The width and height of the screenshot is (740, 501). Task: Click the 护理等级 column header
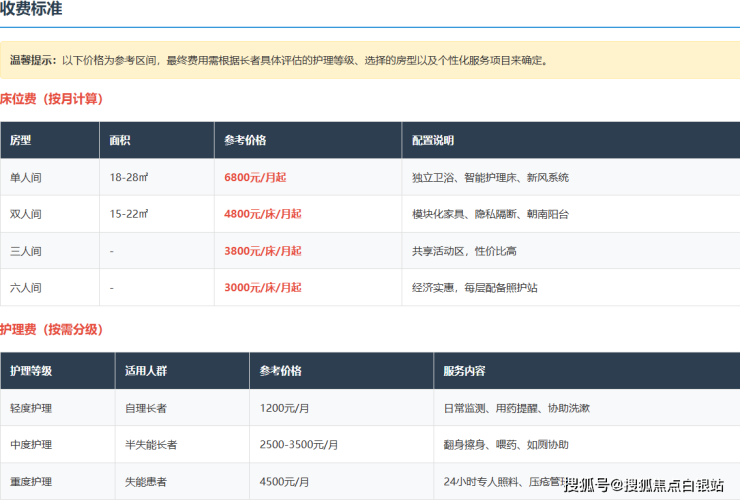click(31, 371)
